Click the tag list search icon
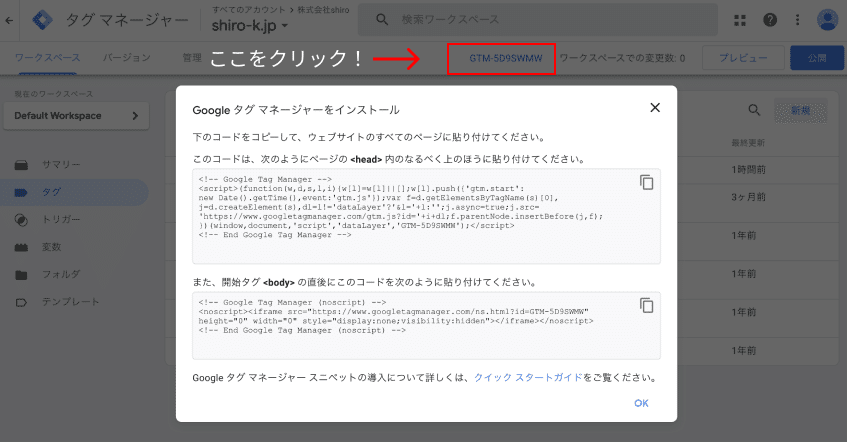Screen dimensions: 847x442 coord(754,110)
